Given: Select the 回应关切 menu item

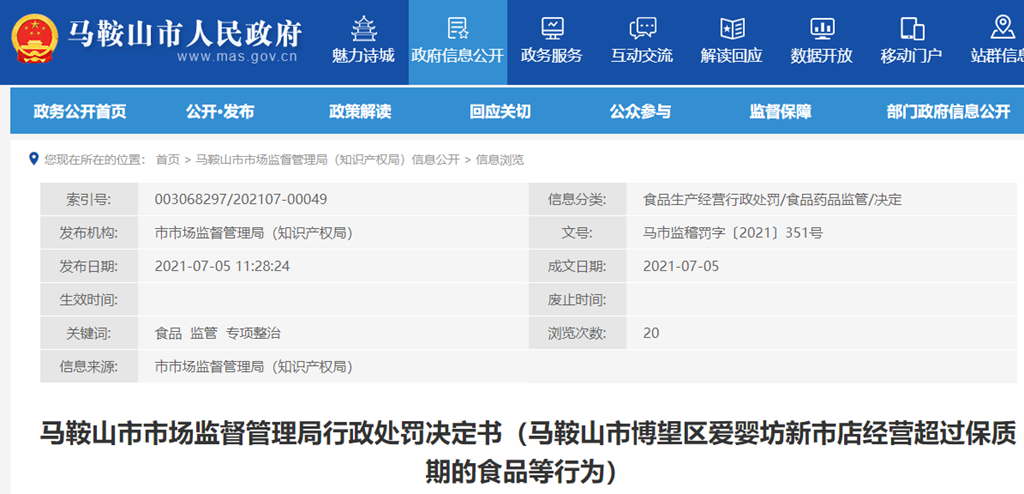Looking at the screenshot, I should pos(500,112).
